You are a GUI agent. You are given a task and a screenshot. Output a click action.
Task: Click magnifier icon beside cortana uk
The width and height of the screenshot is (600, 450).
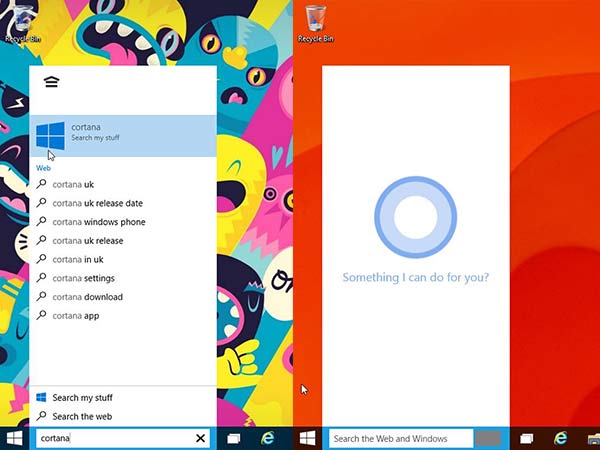click(x=41, y=184)
